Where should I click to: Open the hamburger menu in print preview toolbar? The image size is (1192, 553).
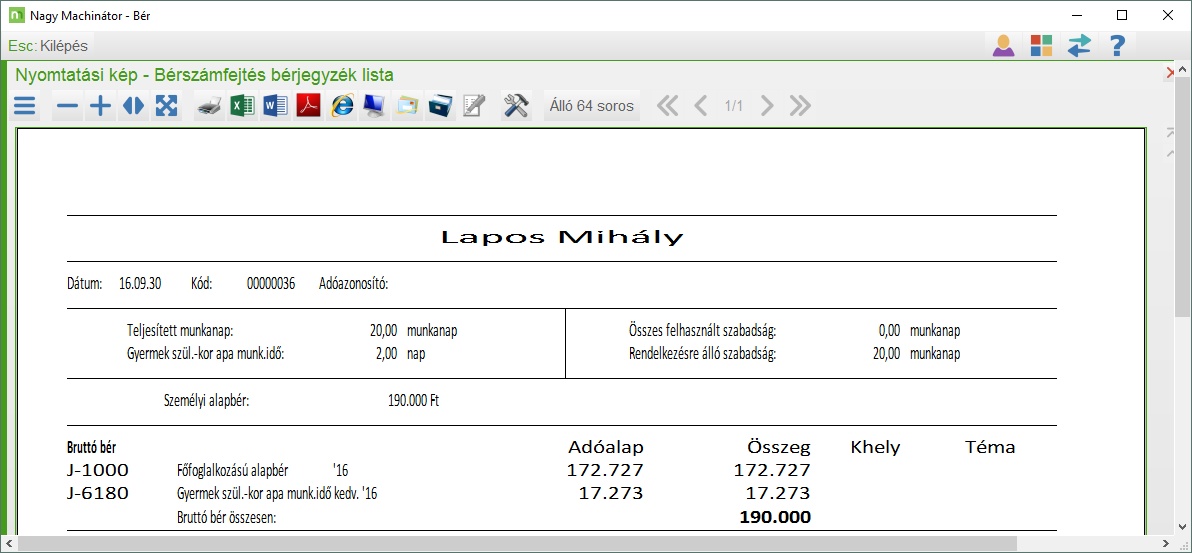(25, 106)
